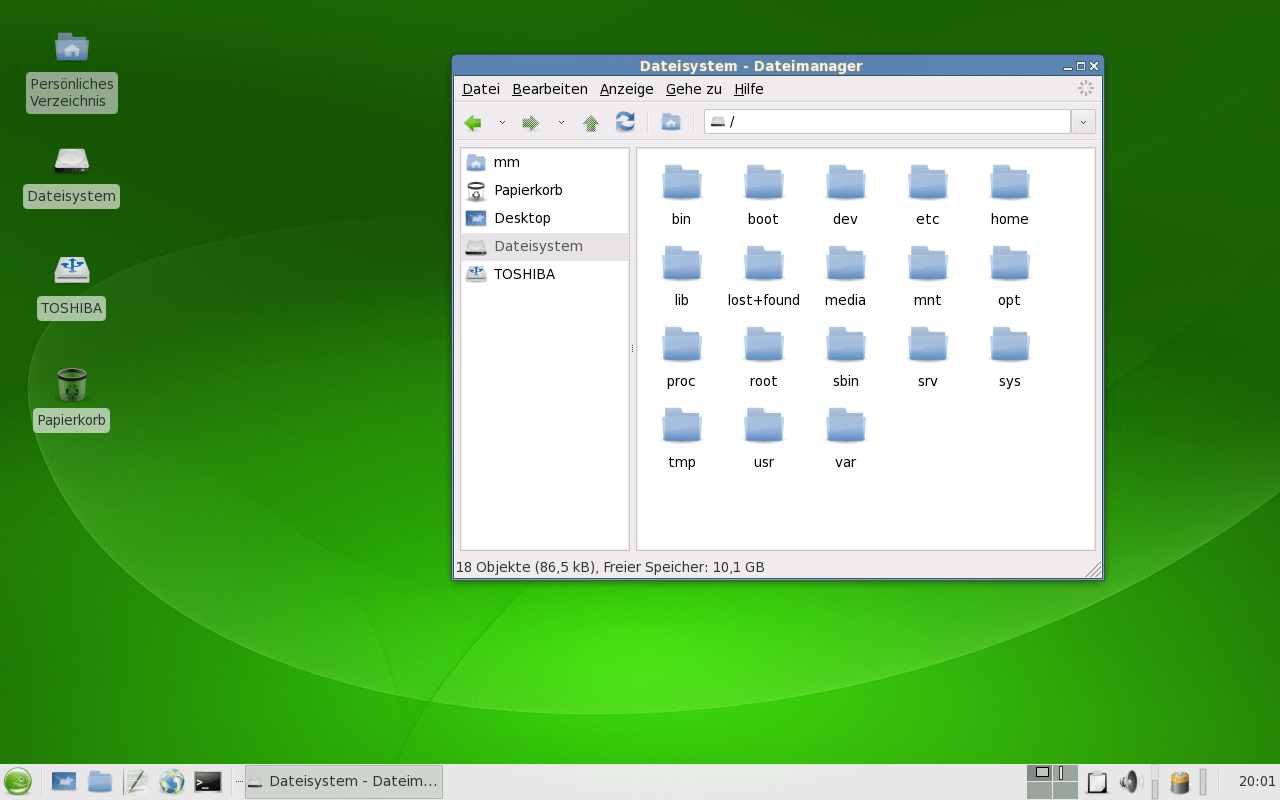Viewport: 1280px width, 800px height.
Task: Click the show desktop panel launcher
Action: [x=64, y=782]
